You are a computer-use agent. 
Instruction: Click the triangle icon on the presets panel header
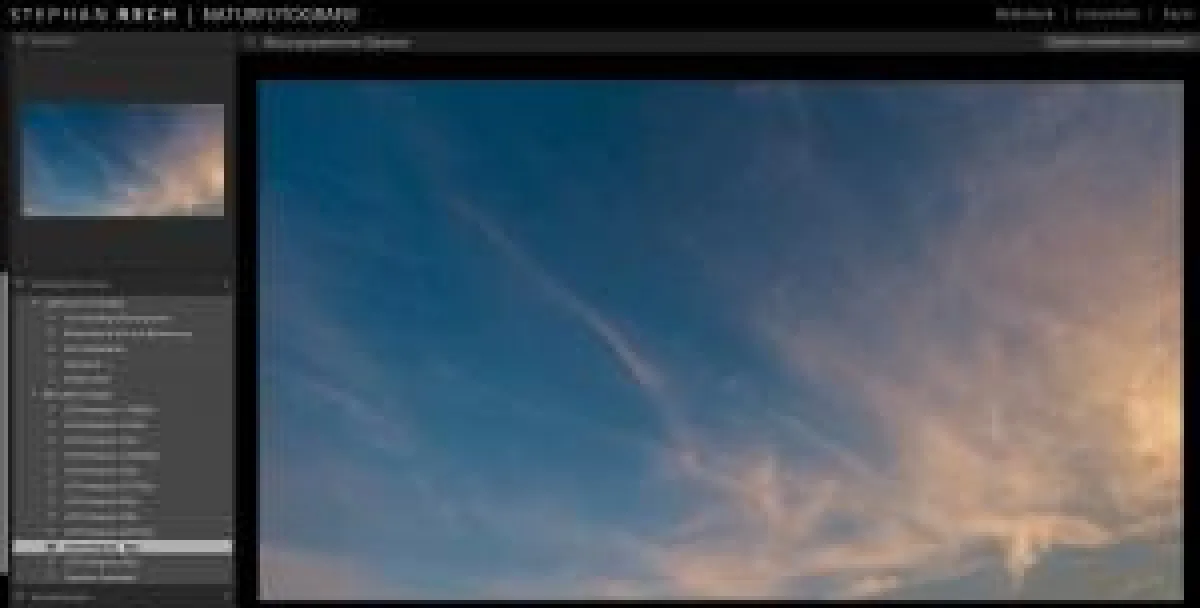click(x=19, y=285)
